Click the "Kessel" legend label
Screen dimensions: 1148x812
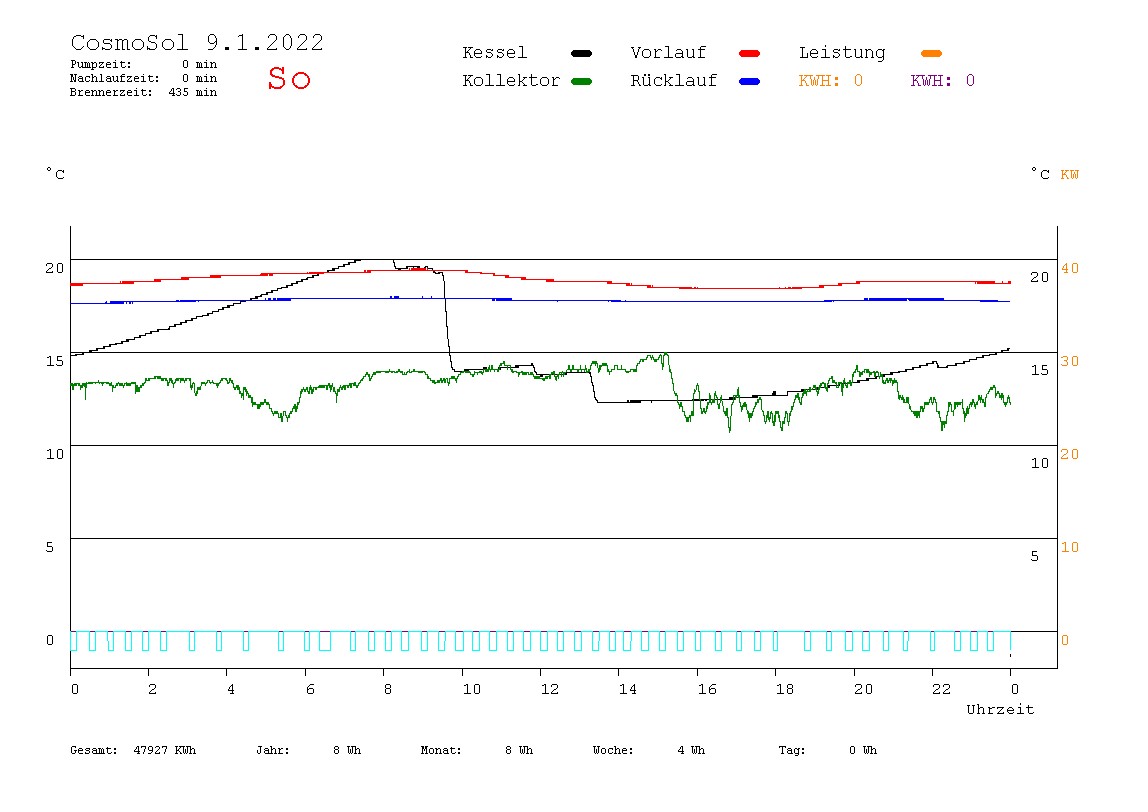point(494,53)
